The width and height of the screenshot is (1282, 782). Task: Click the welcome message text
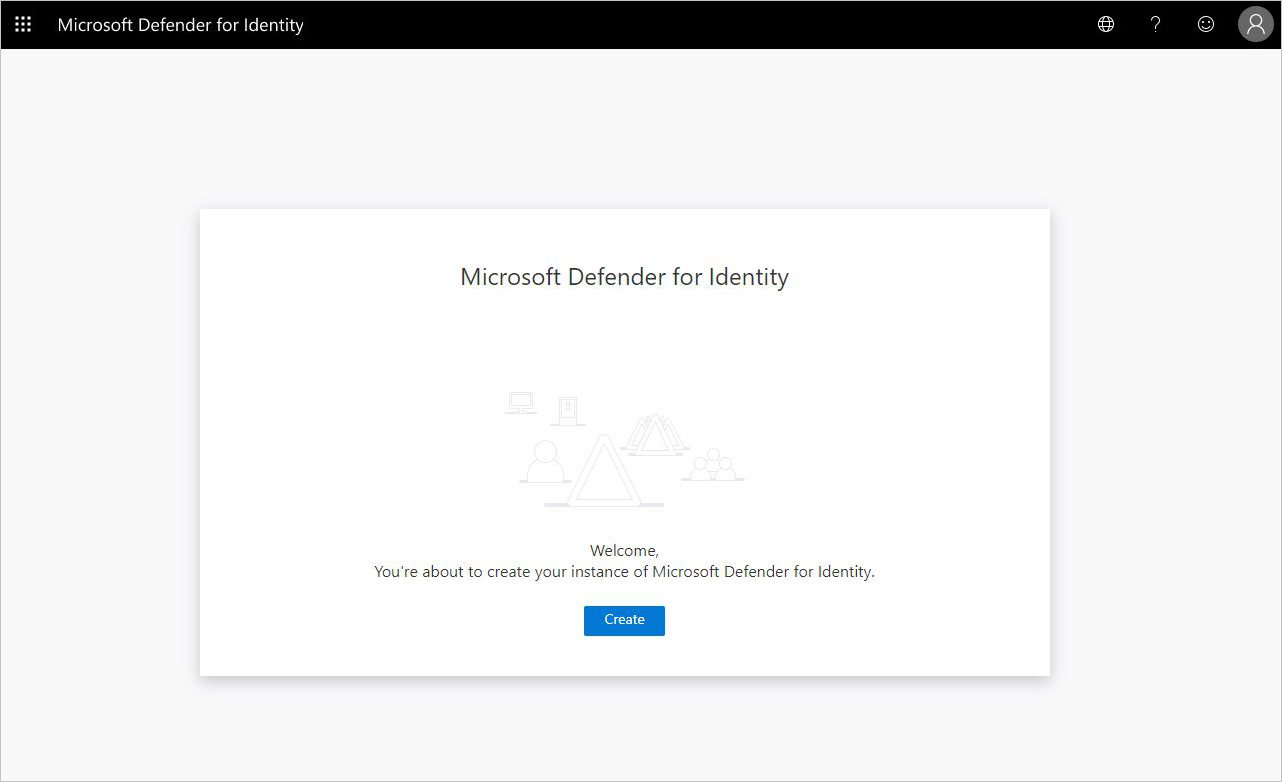(624, 560)
